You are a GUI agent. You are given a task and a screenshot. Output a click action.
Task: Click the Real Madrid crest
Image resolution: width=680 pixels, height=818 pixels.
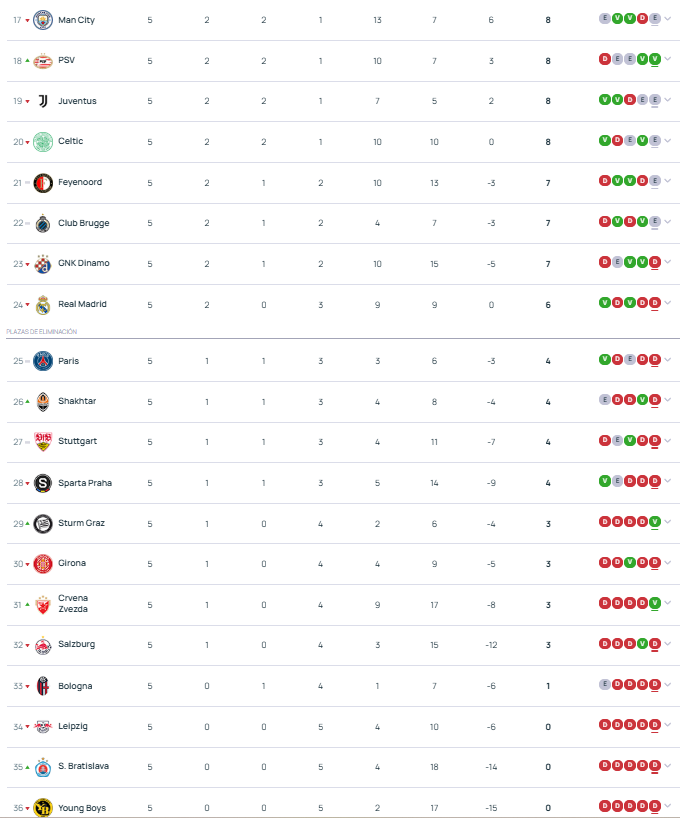click(x=43, y=305)
